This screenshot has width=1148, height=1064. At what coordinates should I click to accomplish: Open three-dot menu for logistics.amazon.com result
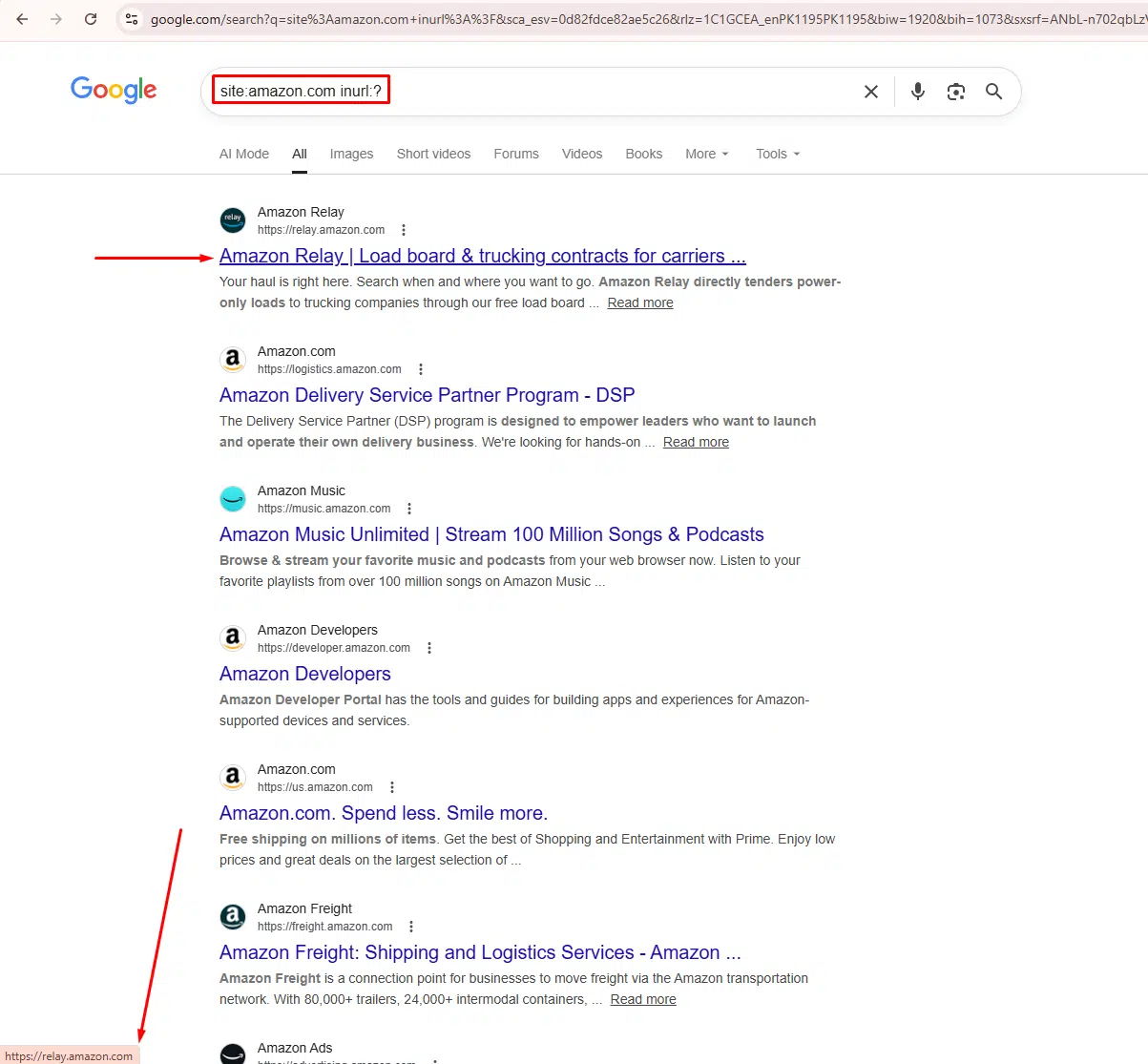(x=421, y=369)
